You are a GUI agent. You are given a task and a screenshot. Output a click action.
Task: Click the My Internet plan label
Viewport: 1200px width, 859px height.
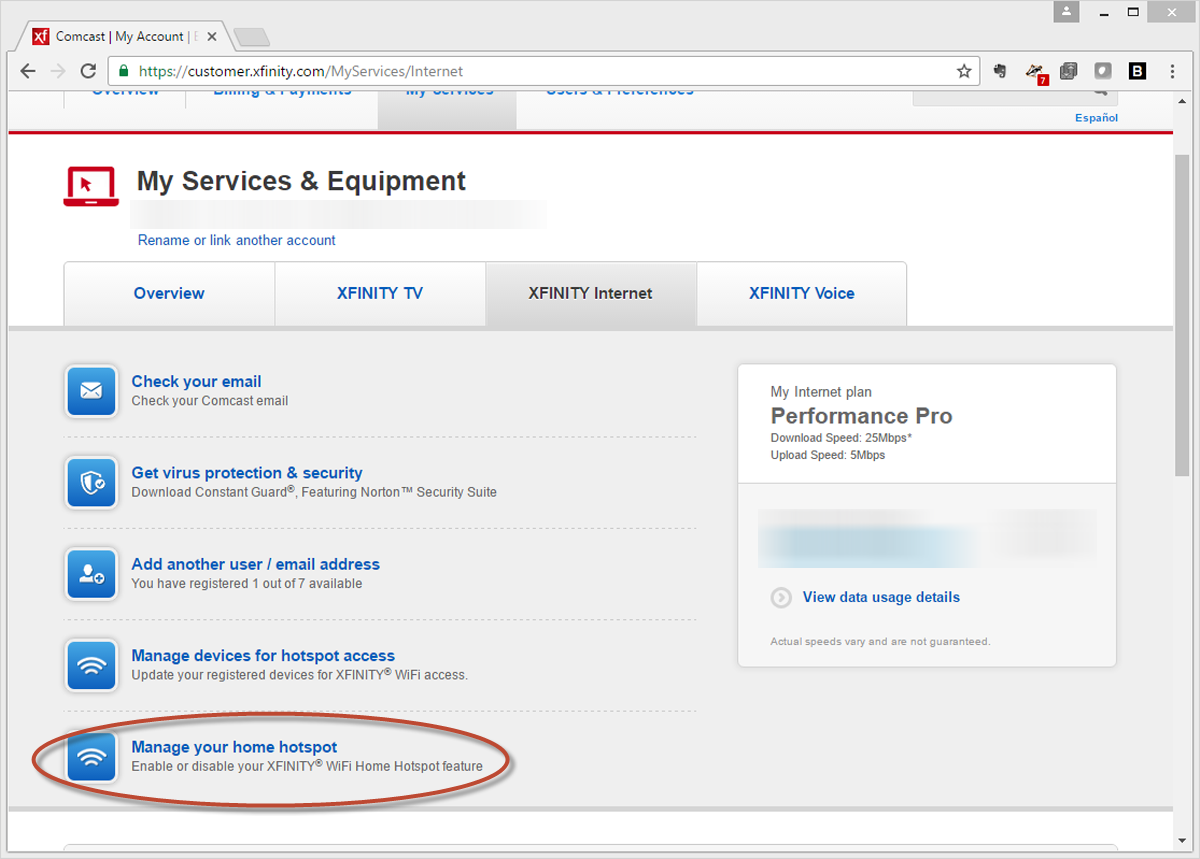click(821, 392)
